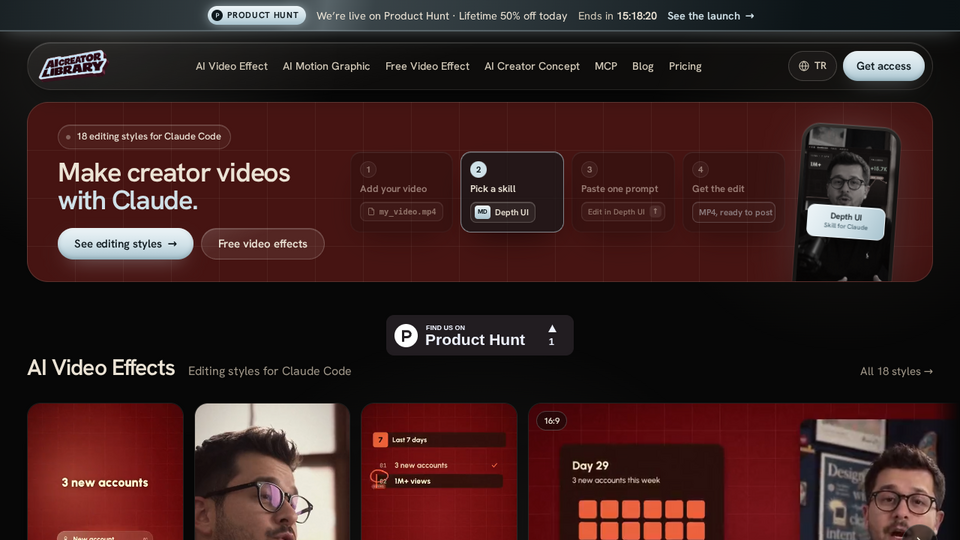Click the AI Video Effects heading
This screenshot has height=540, width=960.
tap(101, 368)
